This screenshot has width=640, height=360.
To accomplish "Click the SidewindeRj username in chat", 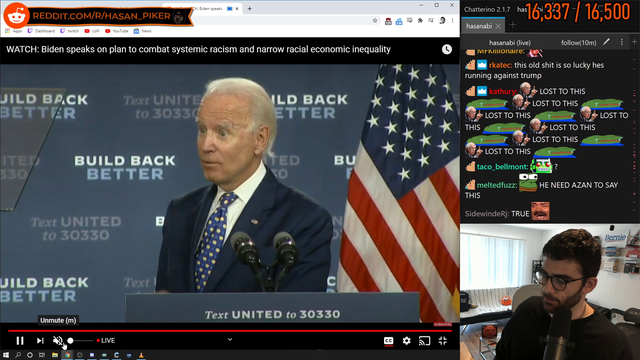I will click(487, 214).
